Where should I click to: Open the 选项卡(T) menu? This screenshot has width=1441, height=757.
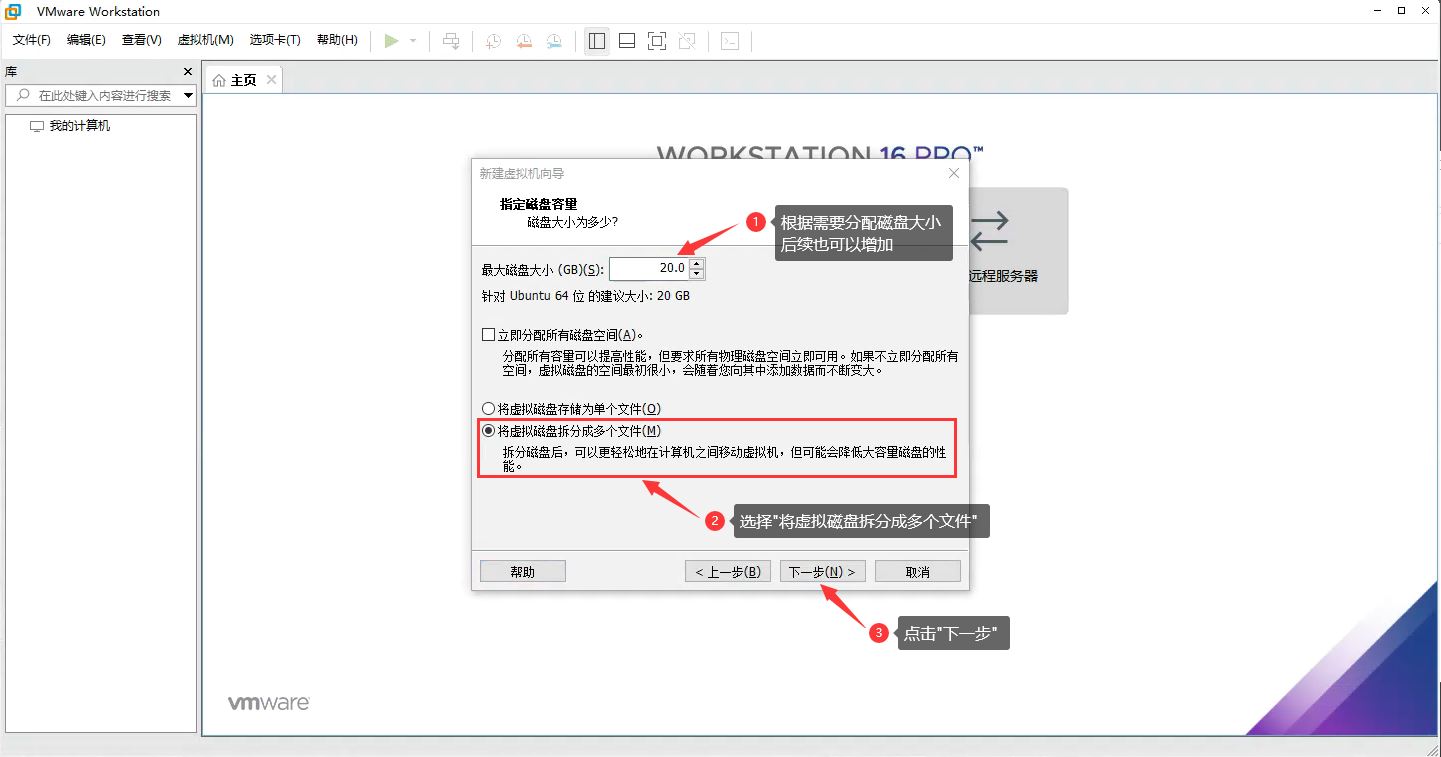pyautogui.click(x=275, y=40)
